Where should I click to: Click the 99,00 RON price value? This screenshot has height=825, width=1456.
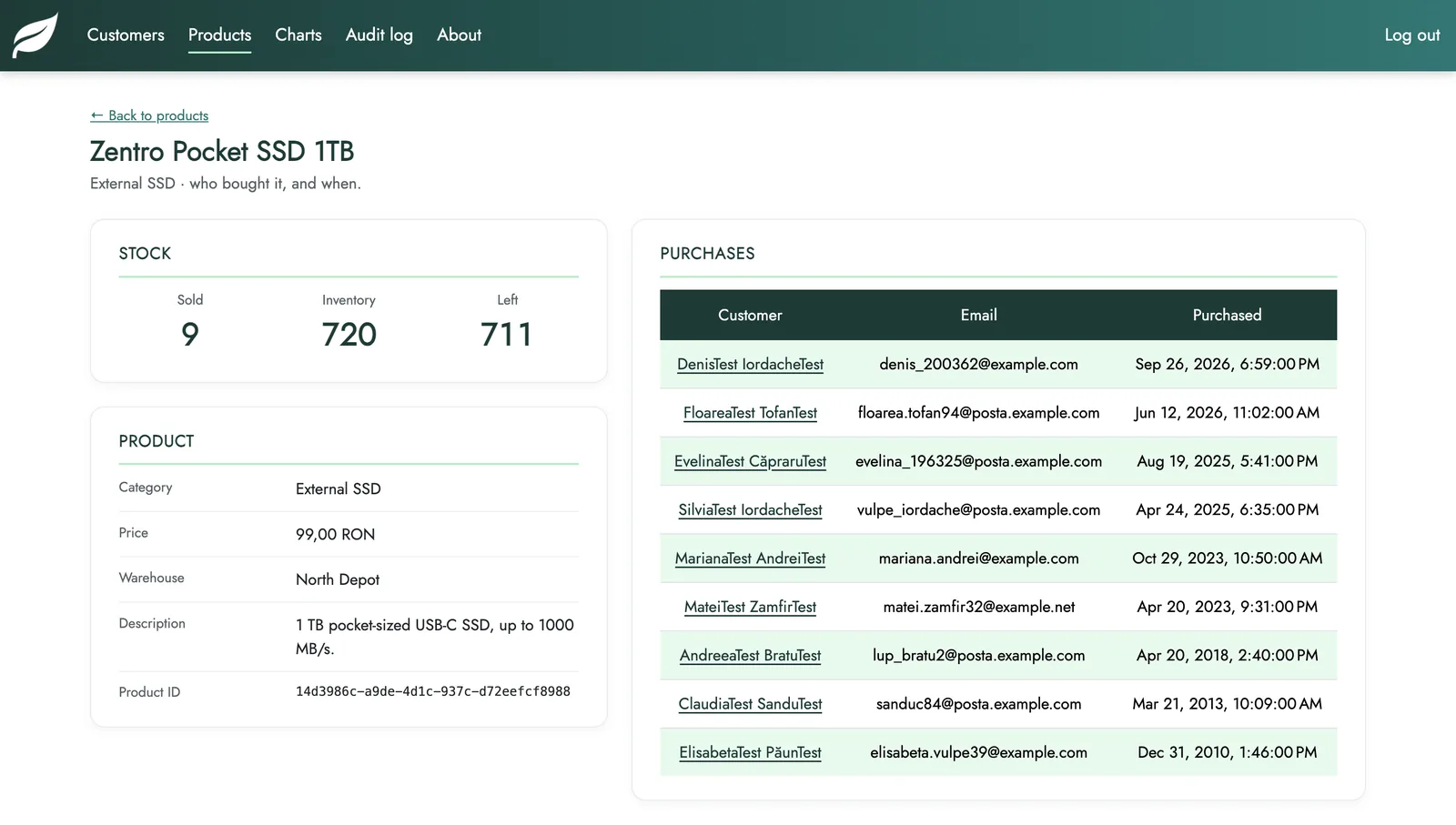pyautogui.click(x=335, y=534)
